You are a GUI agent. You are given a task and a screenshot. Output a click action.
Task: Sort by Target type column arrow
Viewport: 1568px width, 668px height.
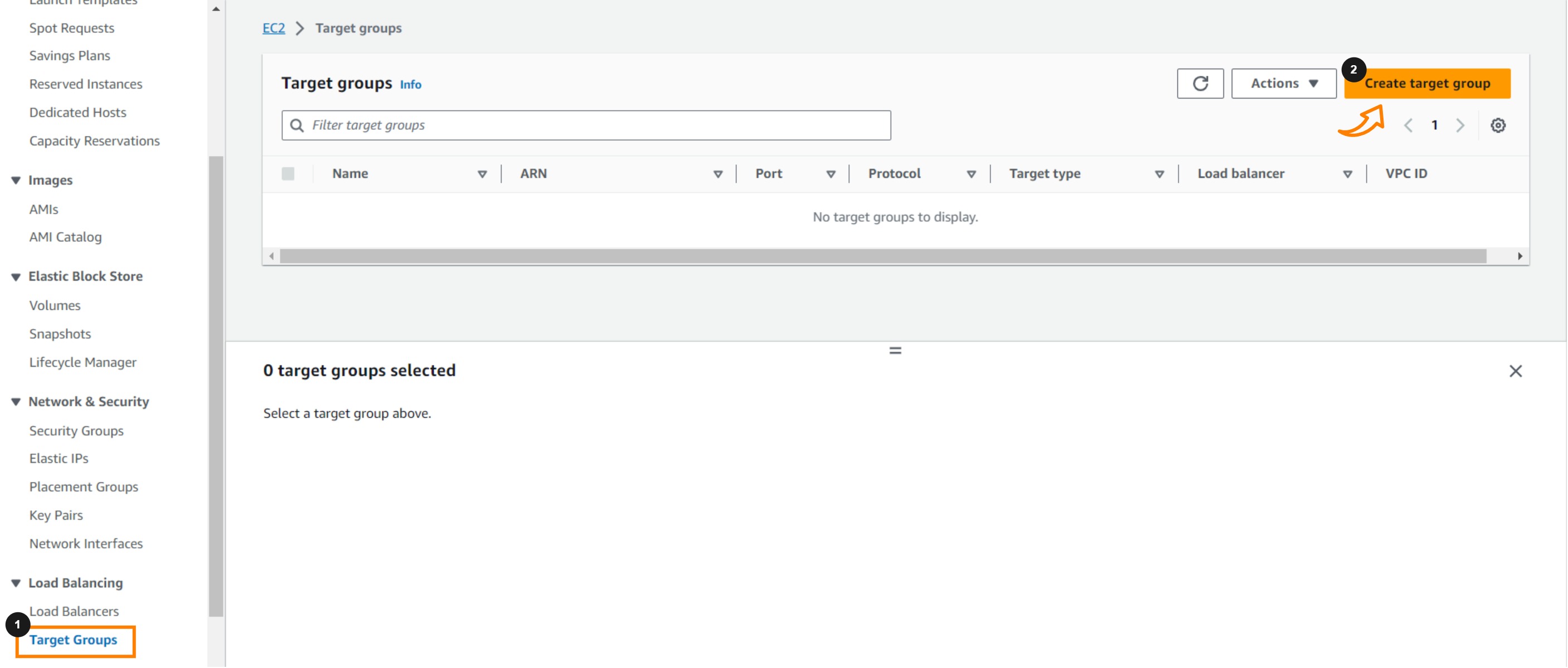pyautogui.click(x=1159, y=174)
